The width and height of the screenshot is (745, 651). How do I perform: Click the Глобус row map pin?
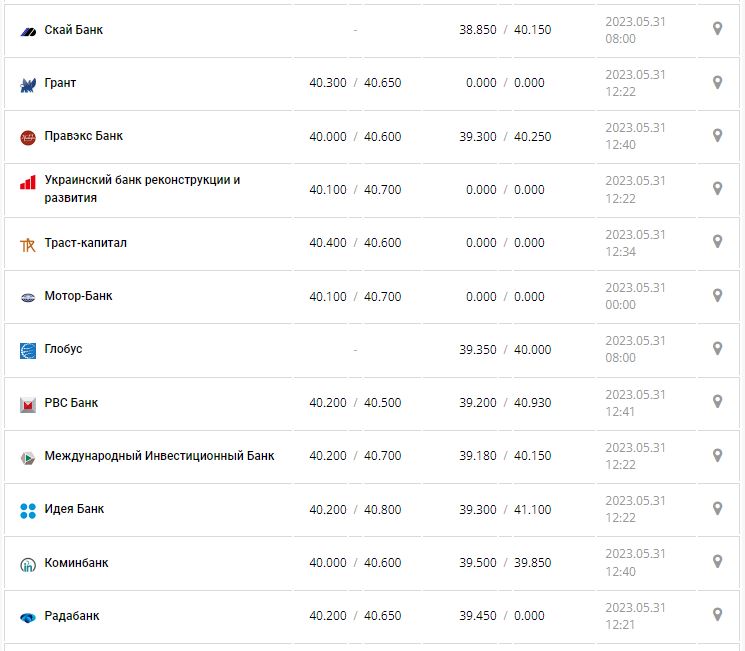point(717,348)
